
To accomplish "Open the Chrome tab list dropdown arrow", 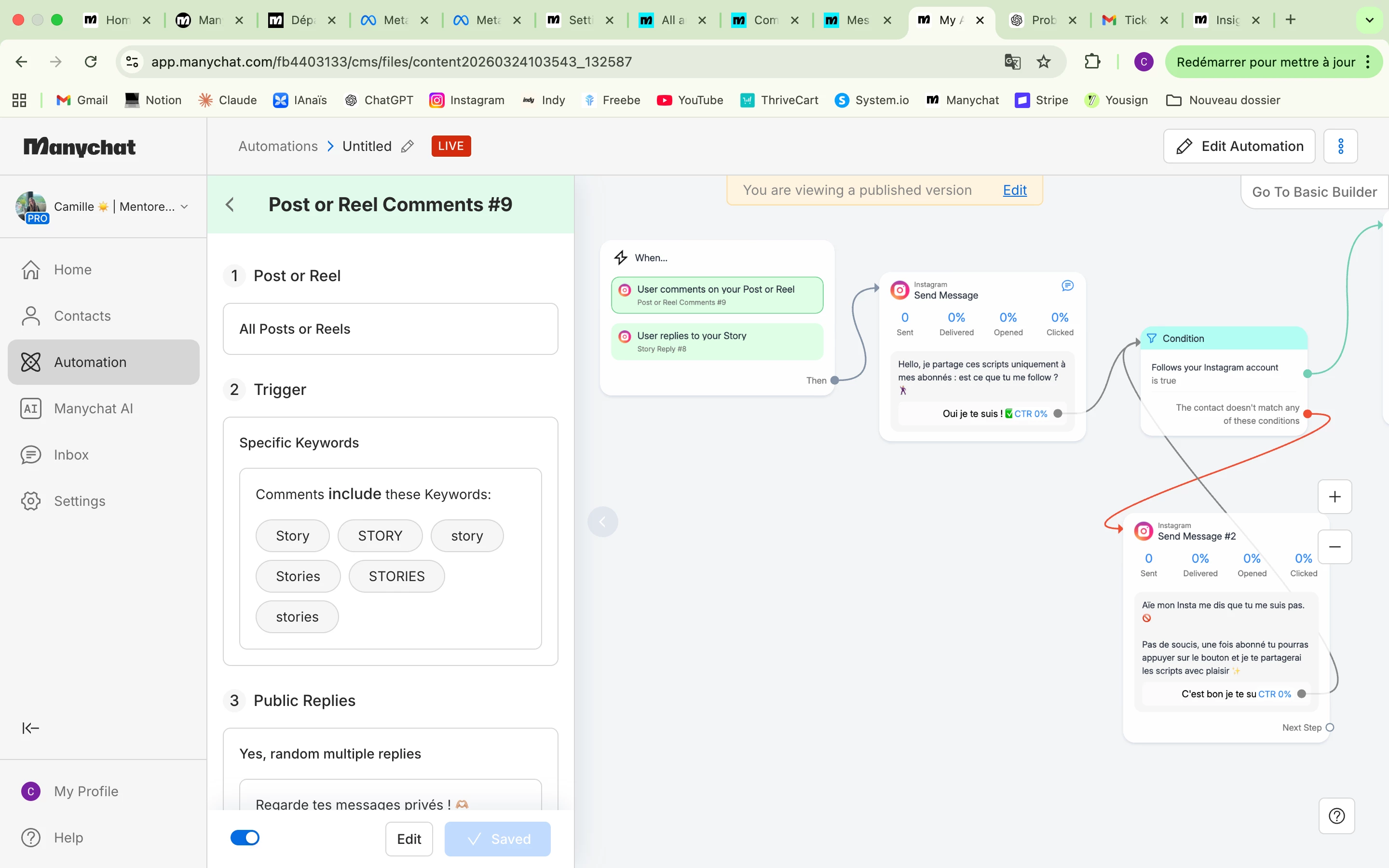I will coord(1369,20).
